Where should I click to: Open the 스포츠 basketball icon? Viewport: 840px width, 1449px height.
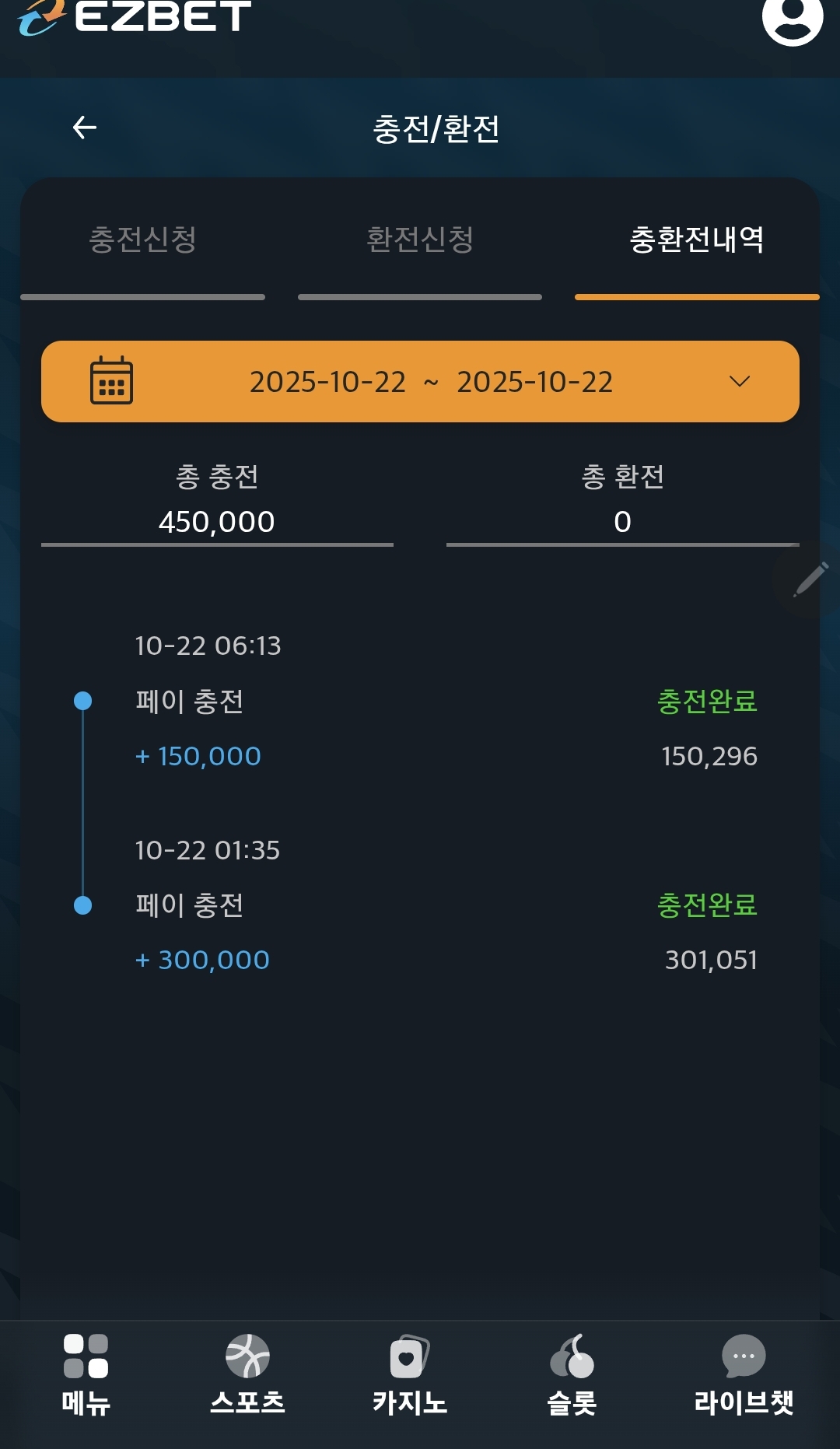click(247, 1356)
